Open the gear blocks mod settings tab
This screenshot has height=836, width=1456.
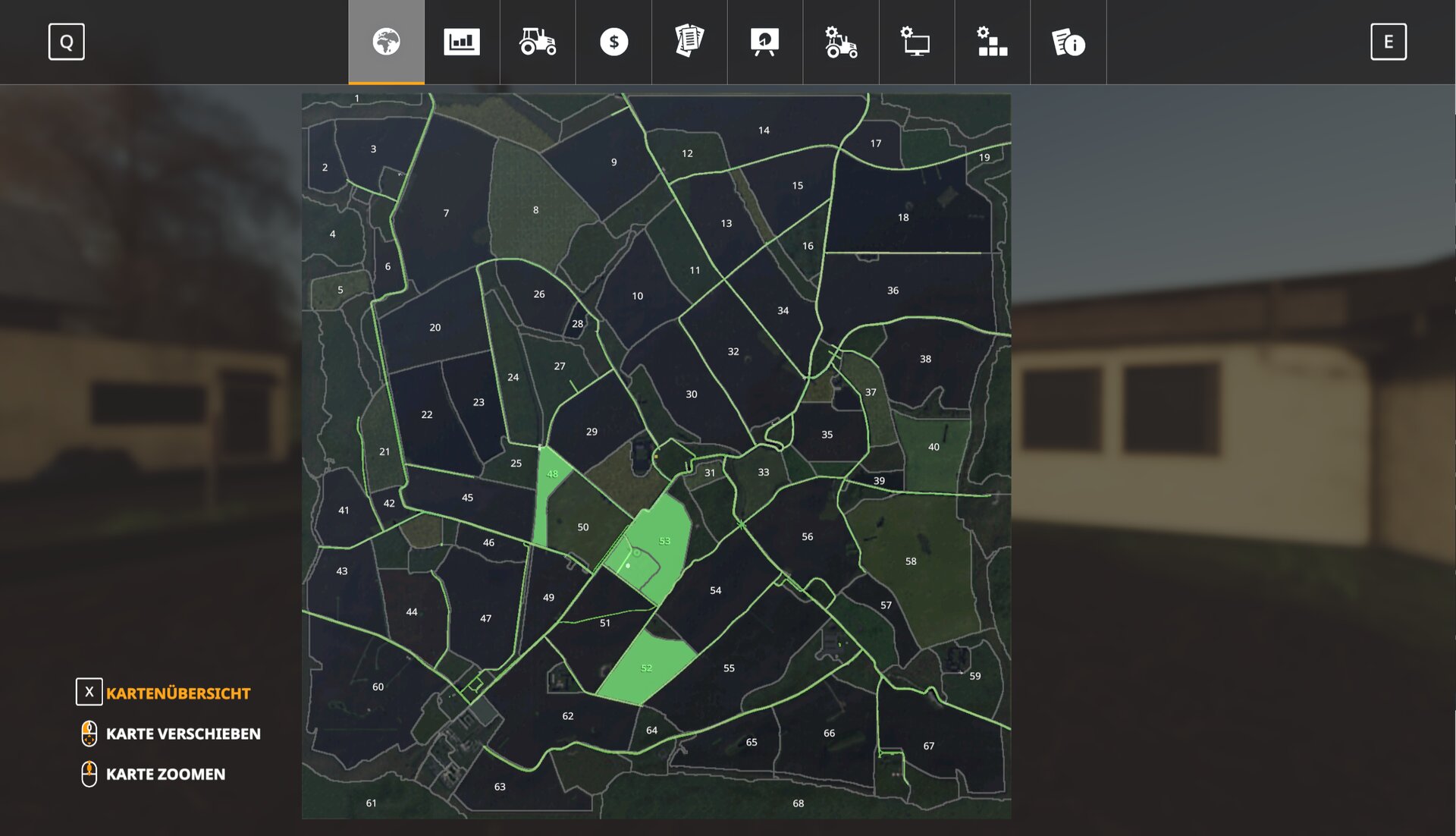click(992, 42)
